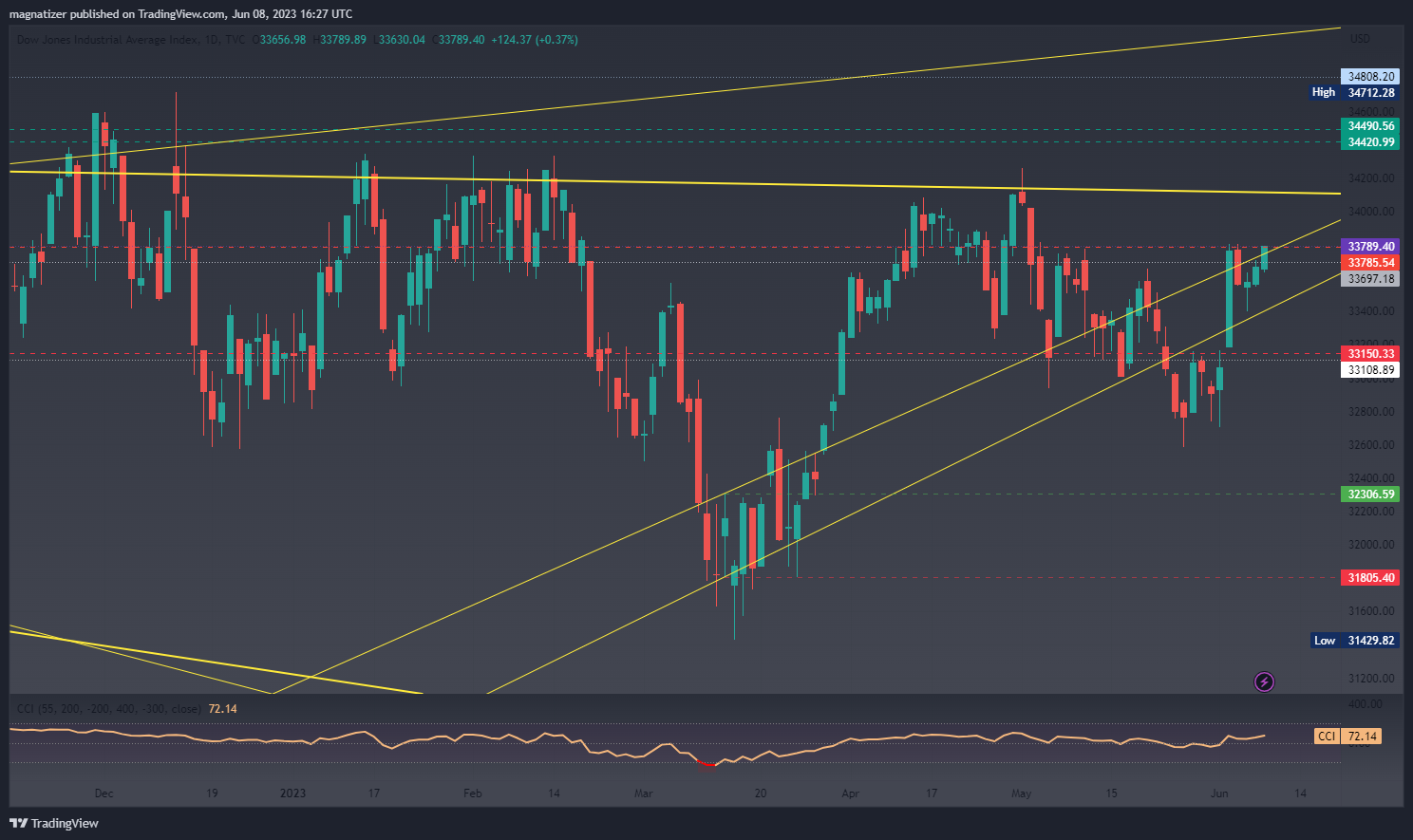Click the 32800.00 axis tick
This screenshot has height=840, width=1413.
1371,412
